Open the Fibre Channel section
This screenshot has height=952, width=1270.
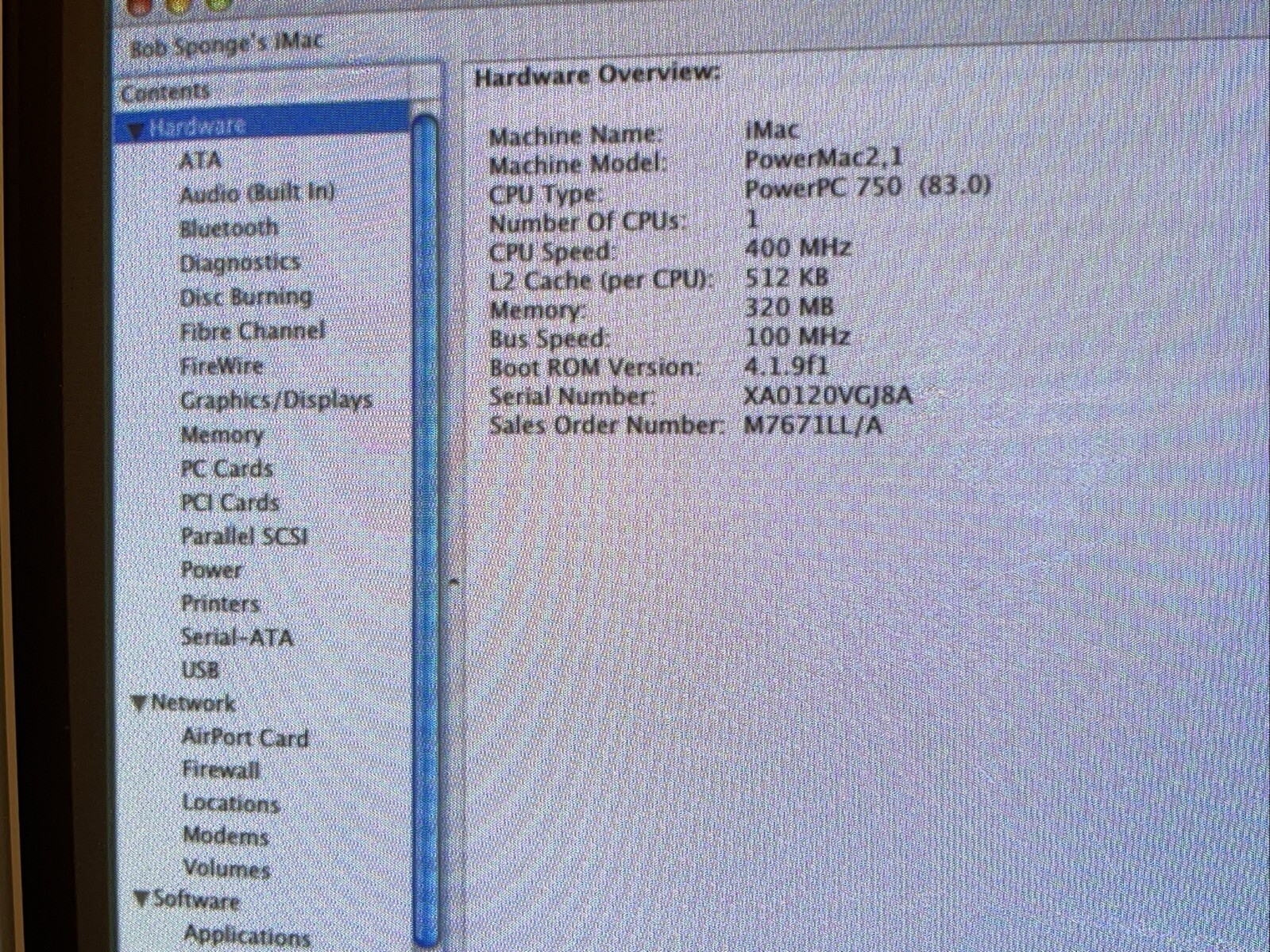pyautogui.click(x=253, y=331)
